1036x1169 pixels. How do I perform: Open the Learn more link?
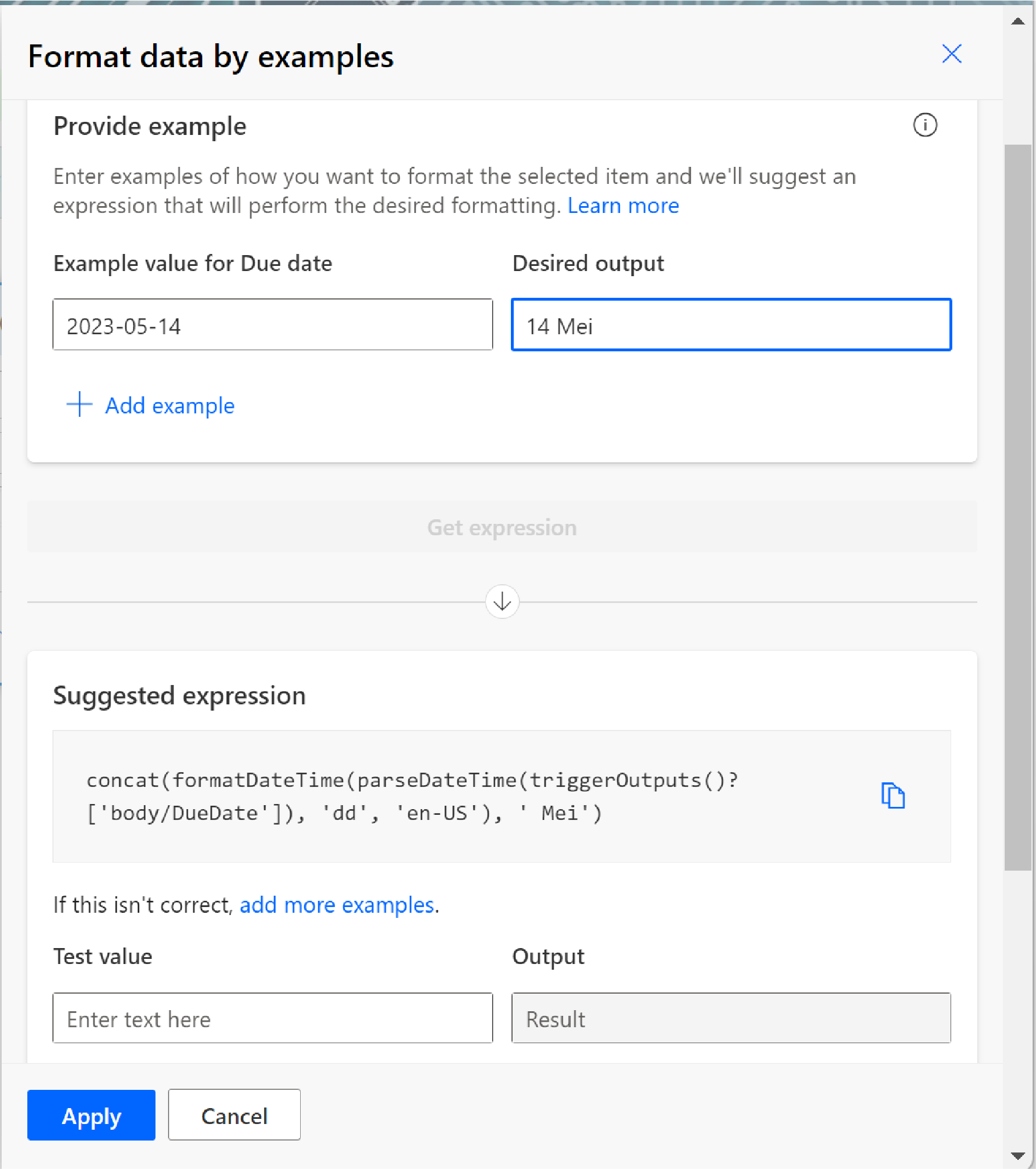pos(623,206)
